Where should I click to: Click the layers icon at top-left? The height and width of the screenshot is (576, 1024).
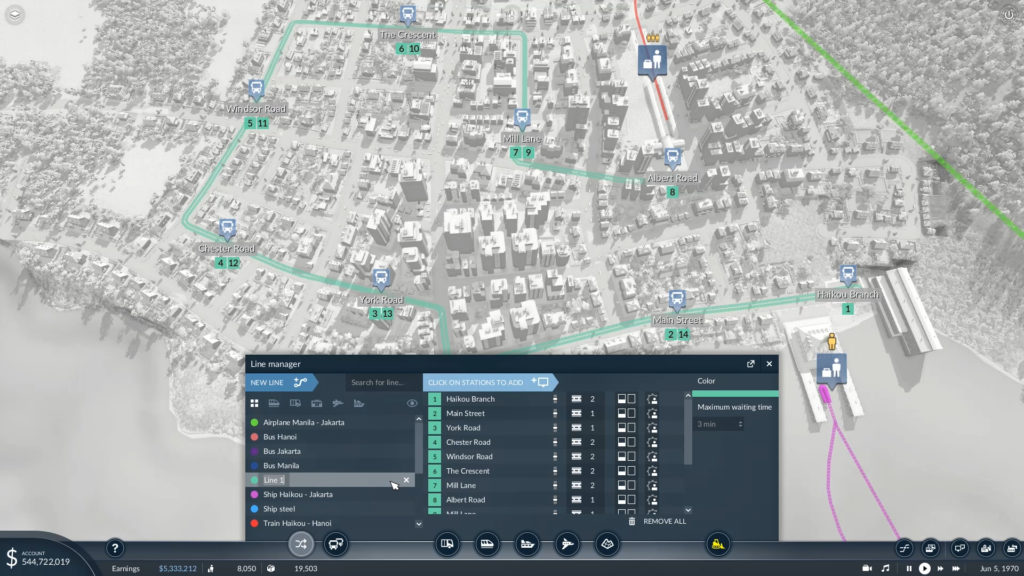(x=15, y=14)
